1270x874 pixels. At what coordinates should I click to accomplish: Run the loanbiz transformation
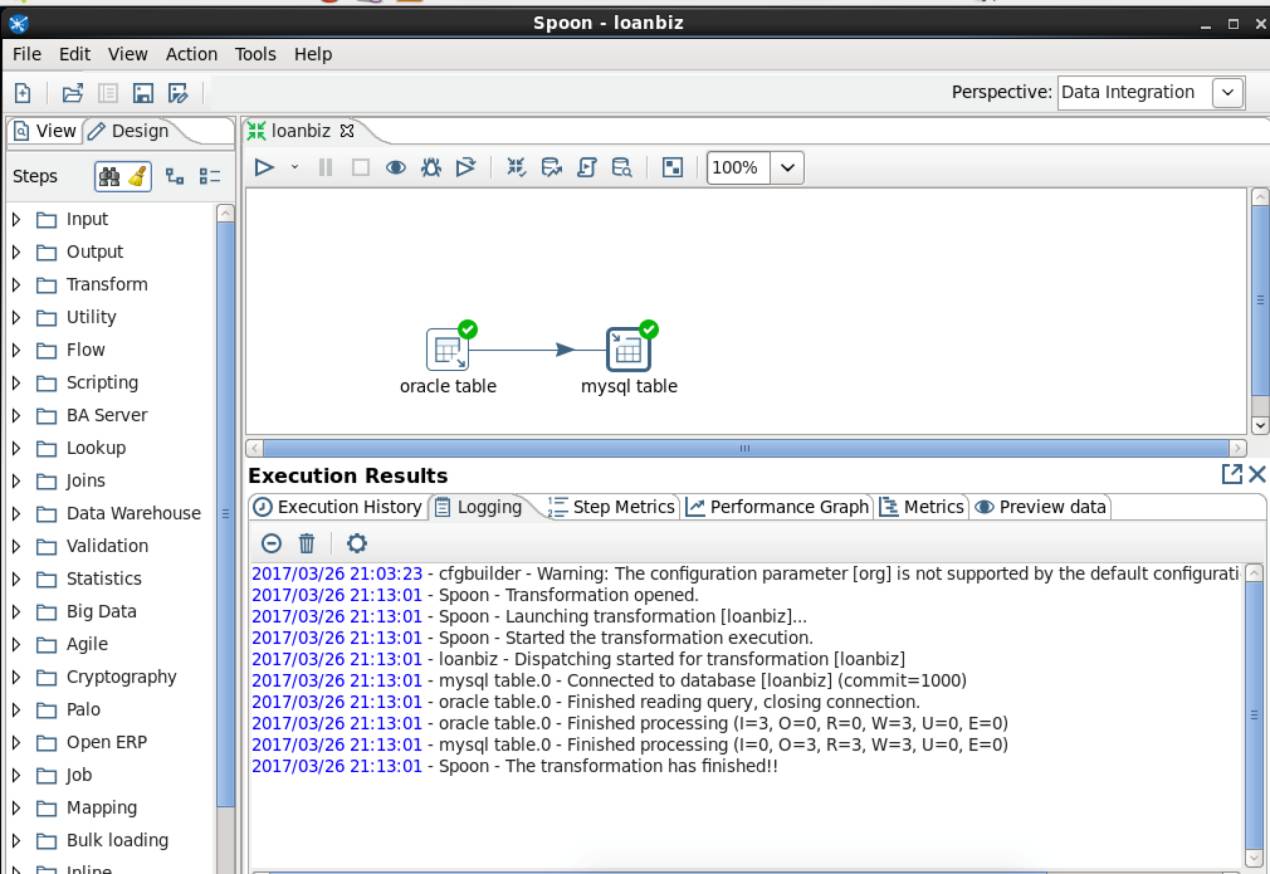(x=264, y=167)
